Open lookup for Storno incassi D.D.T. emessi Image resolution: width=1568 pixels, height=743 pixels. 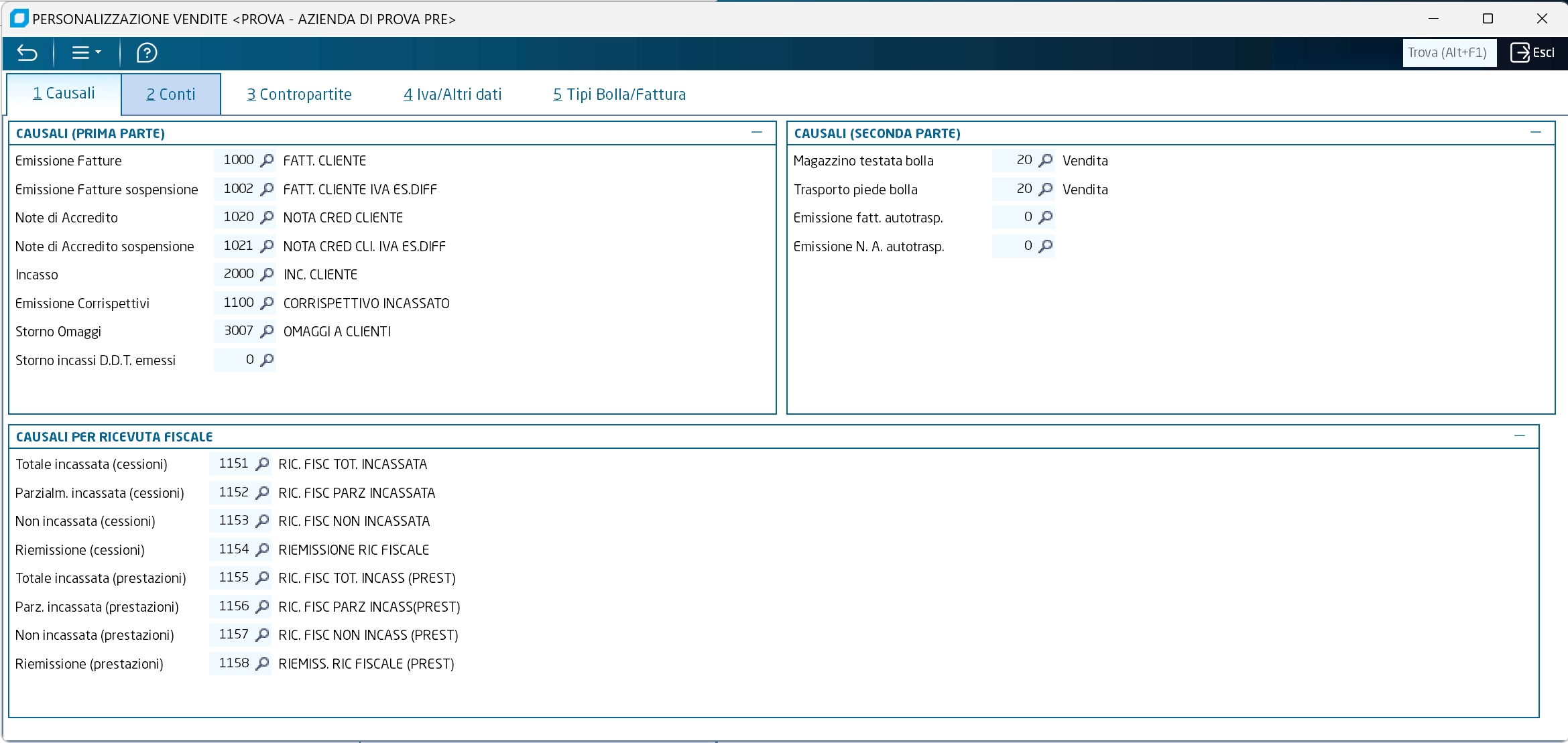point(267,360)
